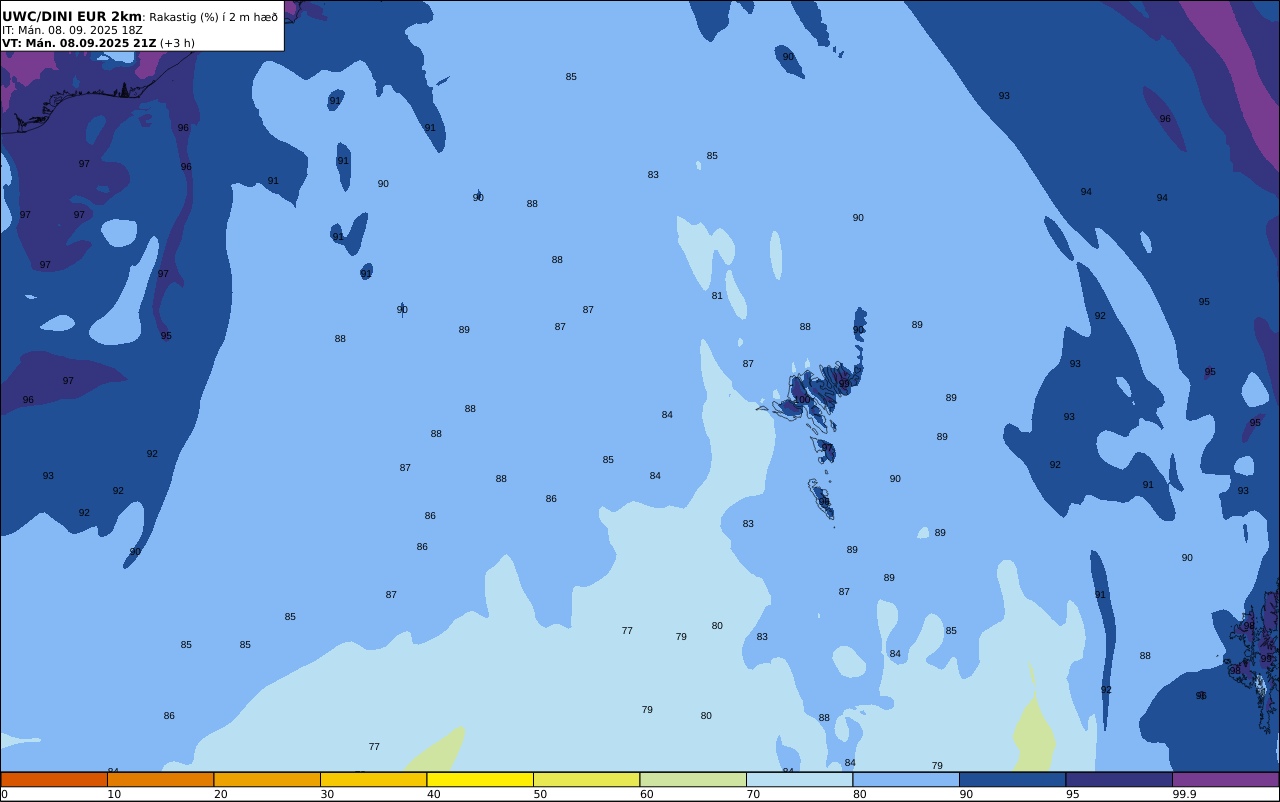Click the 30–40 golden legend swatch
Image resolution: width=1280 pixels, height=802 pixels.
click(x=373, y=779)
